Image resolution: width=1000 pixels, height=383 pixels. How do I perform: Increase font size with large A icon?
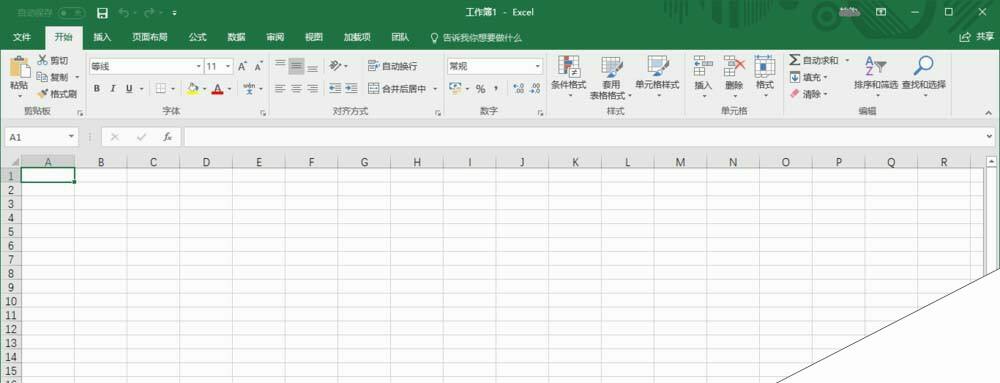(x=242, y=66)
